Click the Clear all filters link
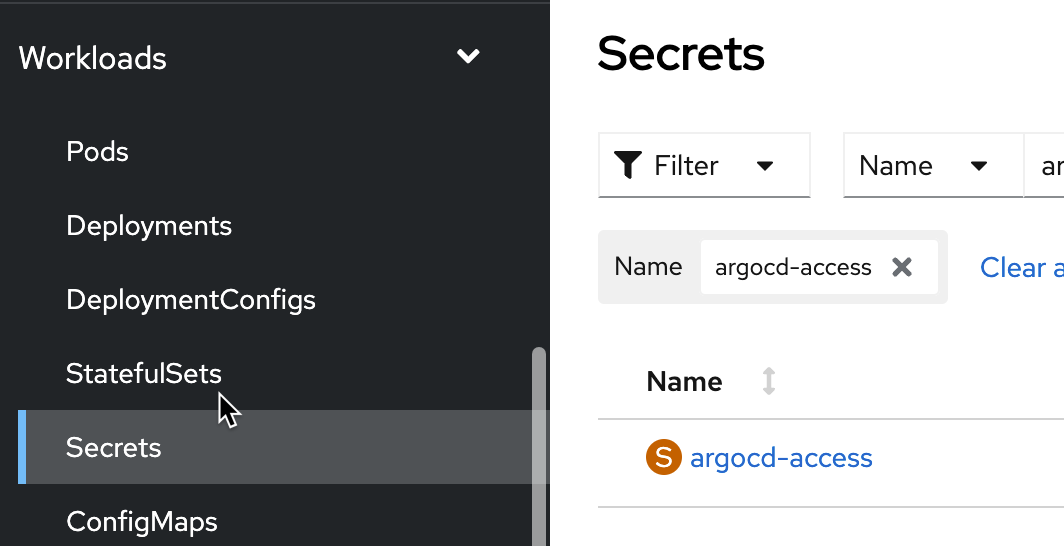The height and width of the screenshot is (546, 1064). click(1022, 267)
